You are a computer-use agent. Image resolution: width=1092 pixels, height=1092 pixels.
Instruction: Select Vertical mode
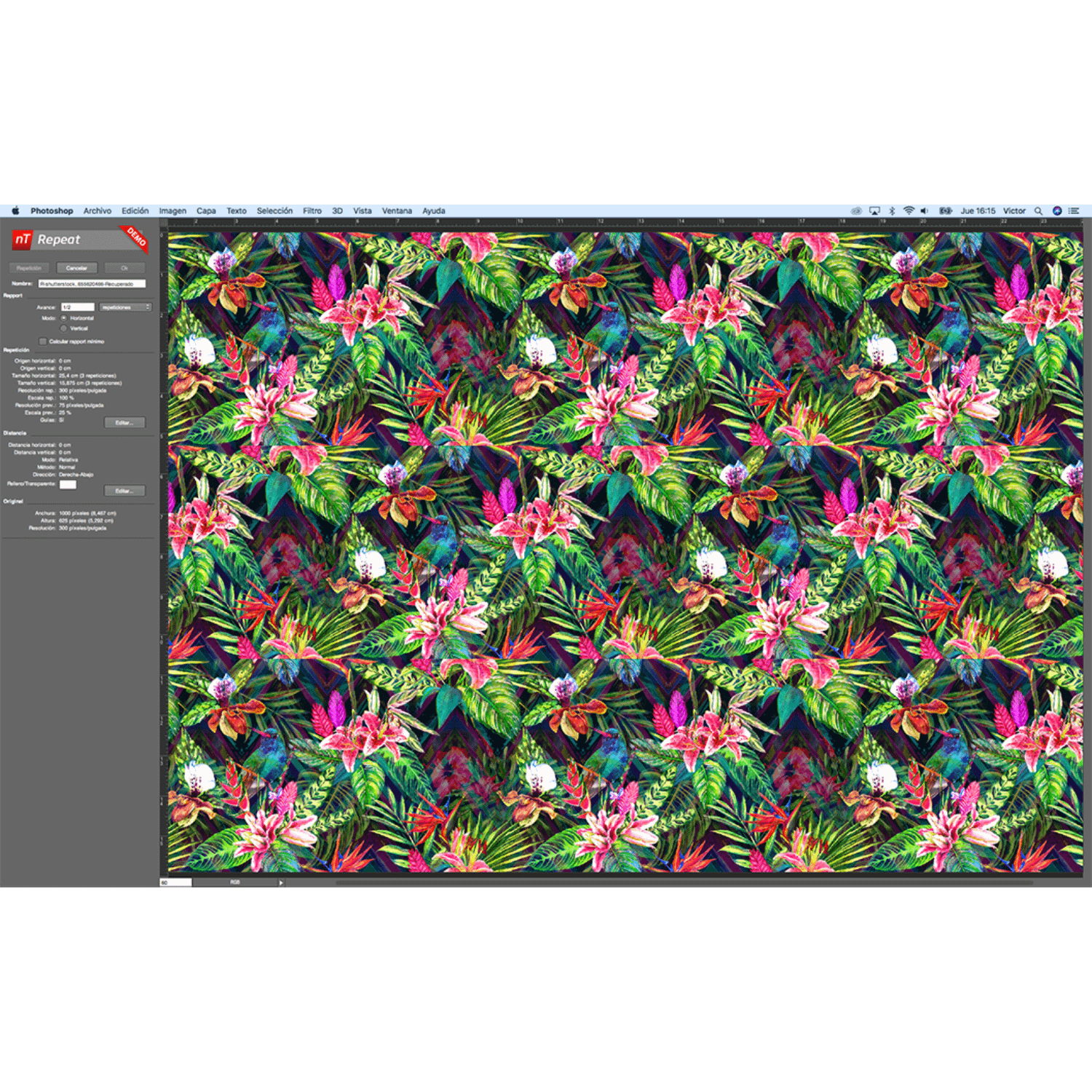pyautogui.click(x=64, y=328)
